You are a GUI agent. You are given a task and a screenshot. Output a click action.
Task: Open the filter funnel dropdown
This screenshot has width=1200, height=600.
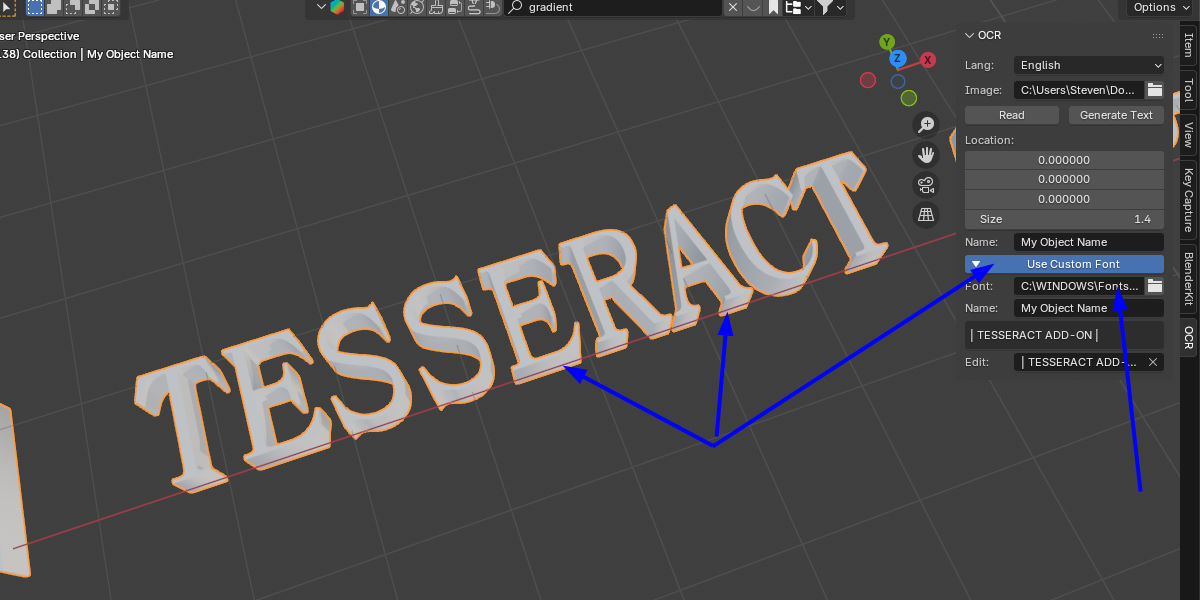click(830, 7)
